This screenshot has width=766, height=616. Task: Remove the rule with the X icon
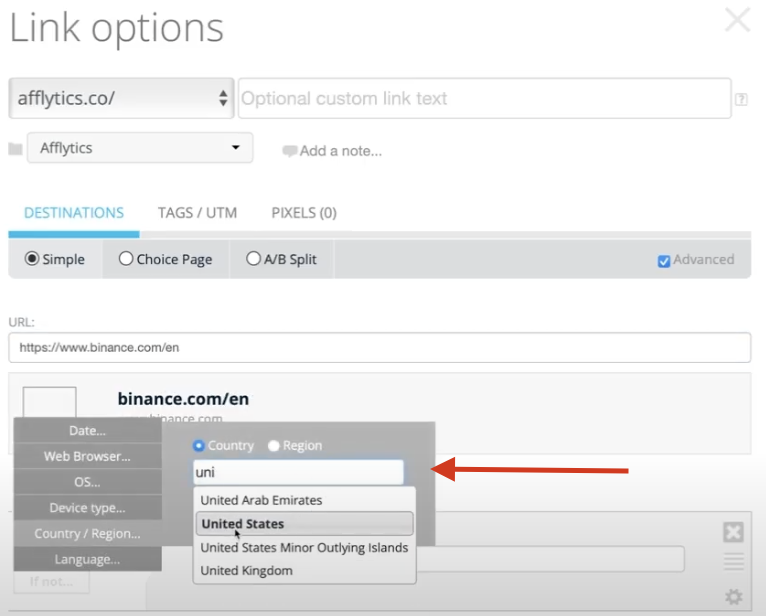(x=733, y=532)
